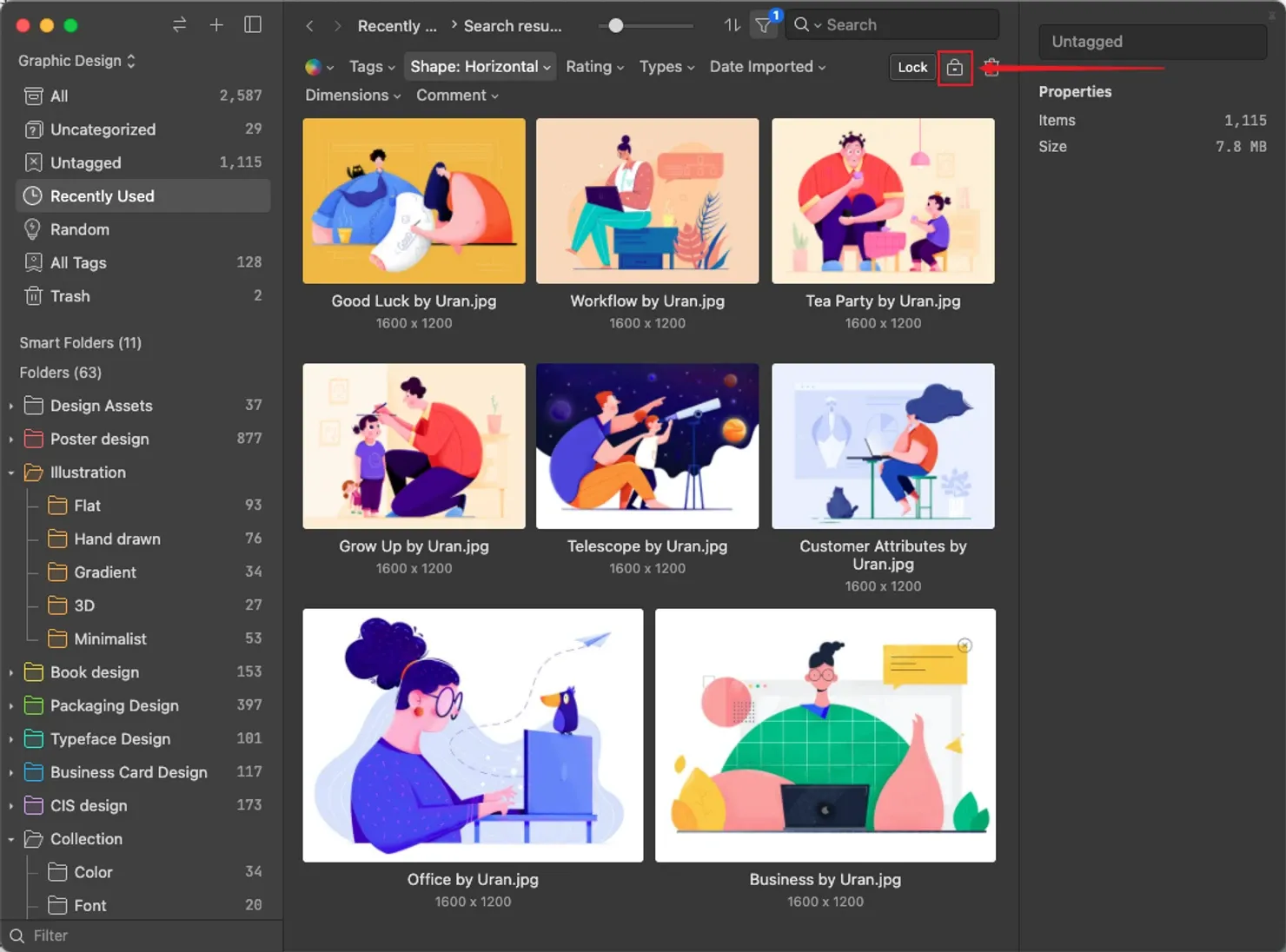
Task: Click the sidebar Filter field
Action: pos(142,935)
